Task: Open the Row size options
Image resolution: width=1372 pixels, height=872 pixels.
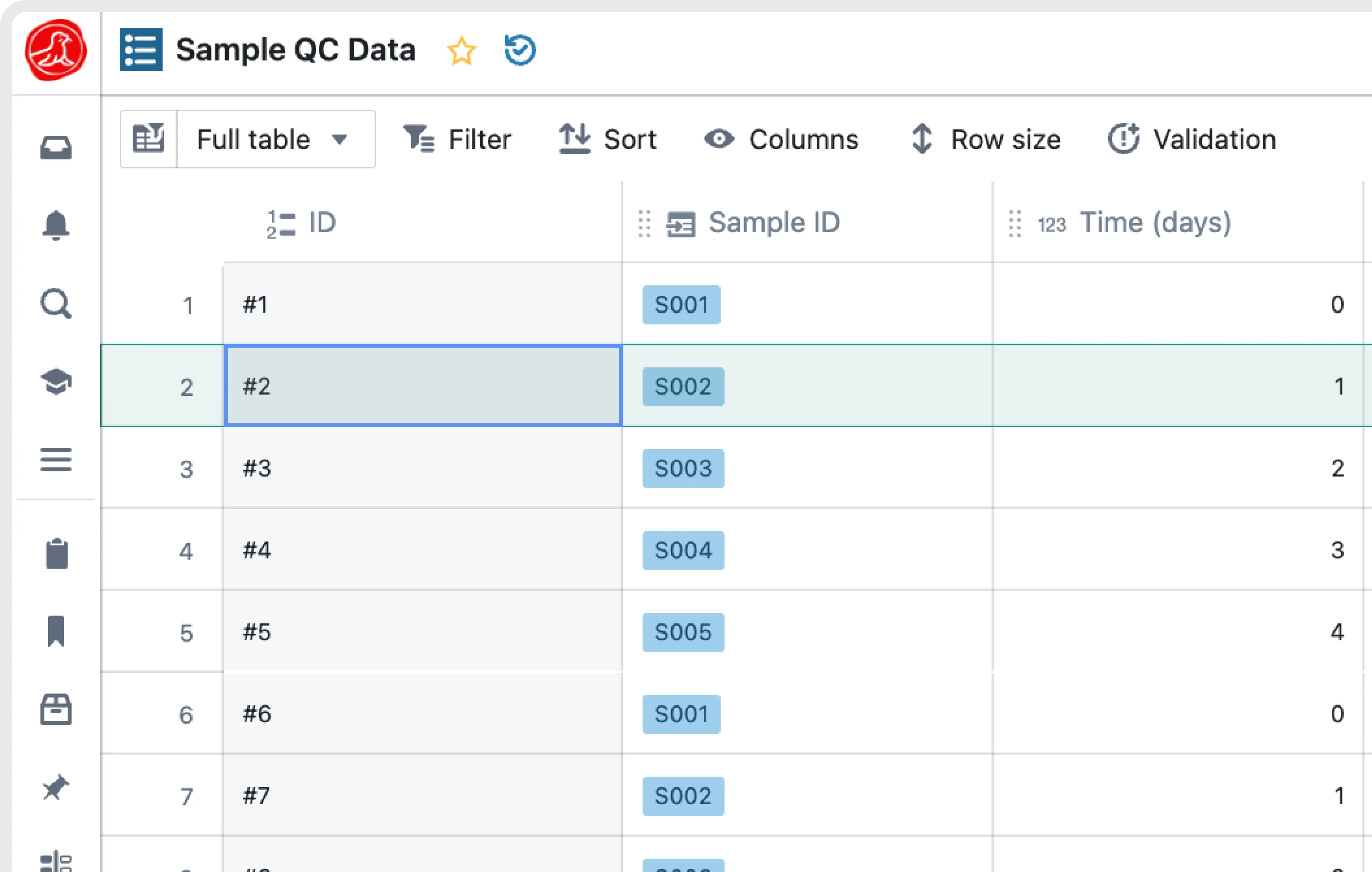Action: coord(985,140)
